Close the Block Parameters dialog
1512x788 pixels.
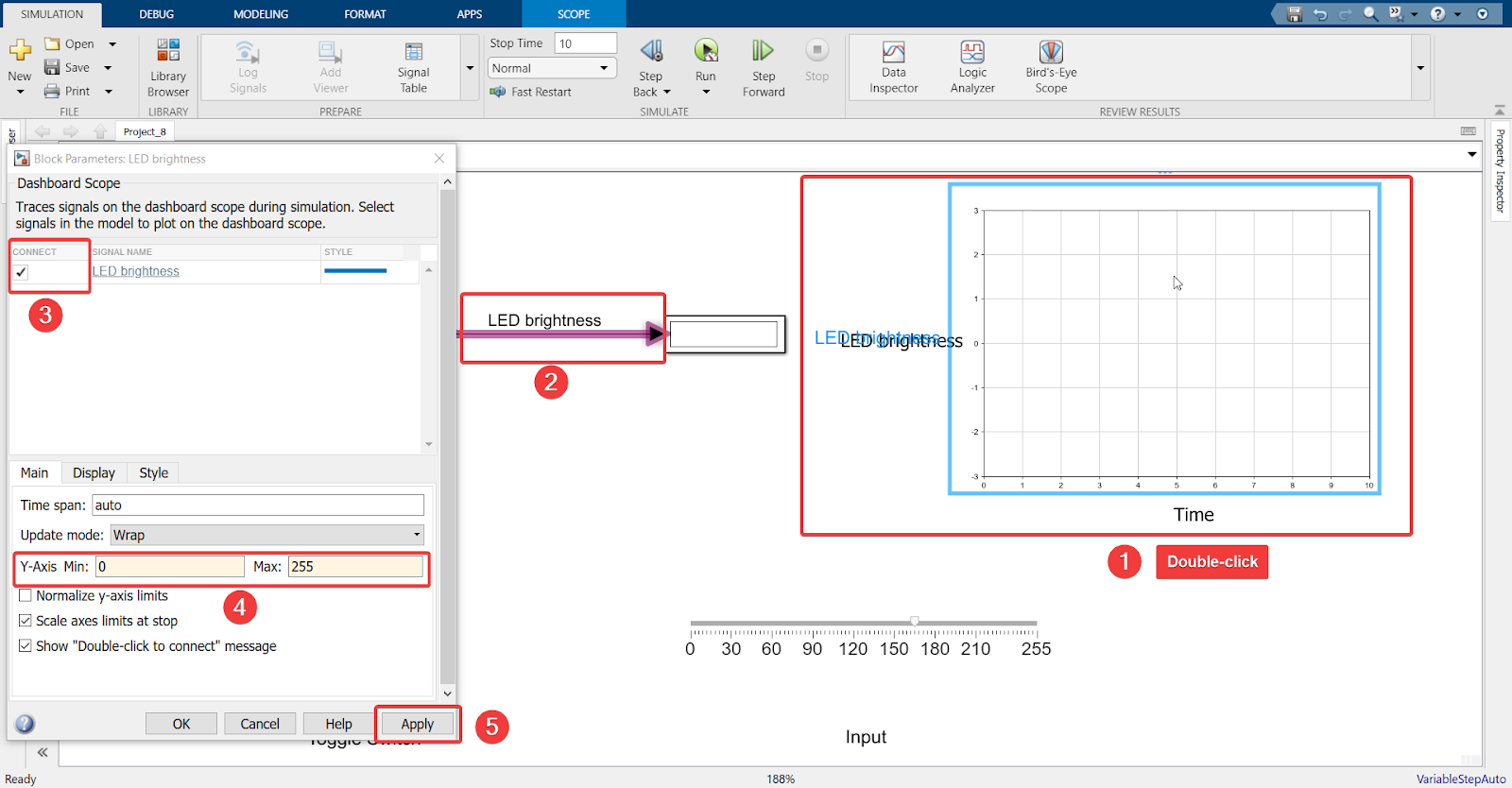[439, 159]
